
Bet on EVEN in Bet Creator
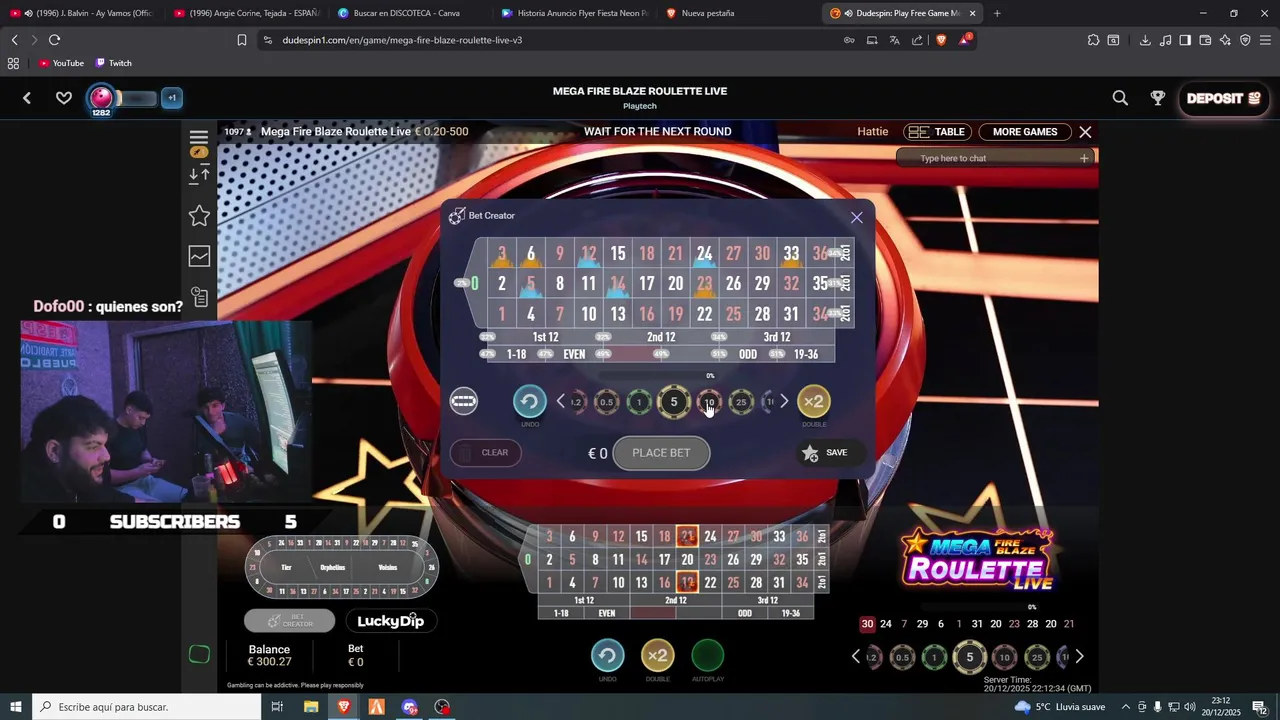point(574,354)
